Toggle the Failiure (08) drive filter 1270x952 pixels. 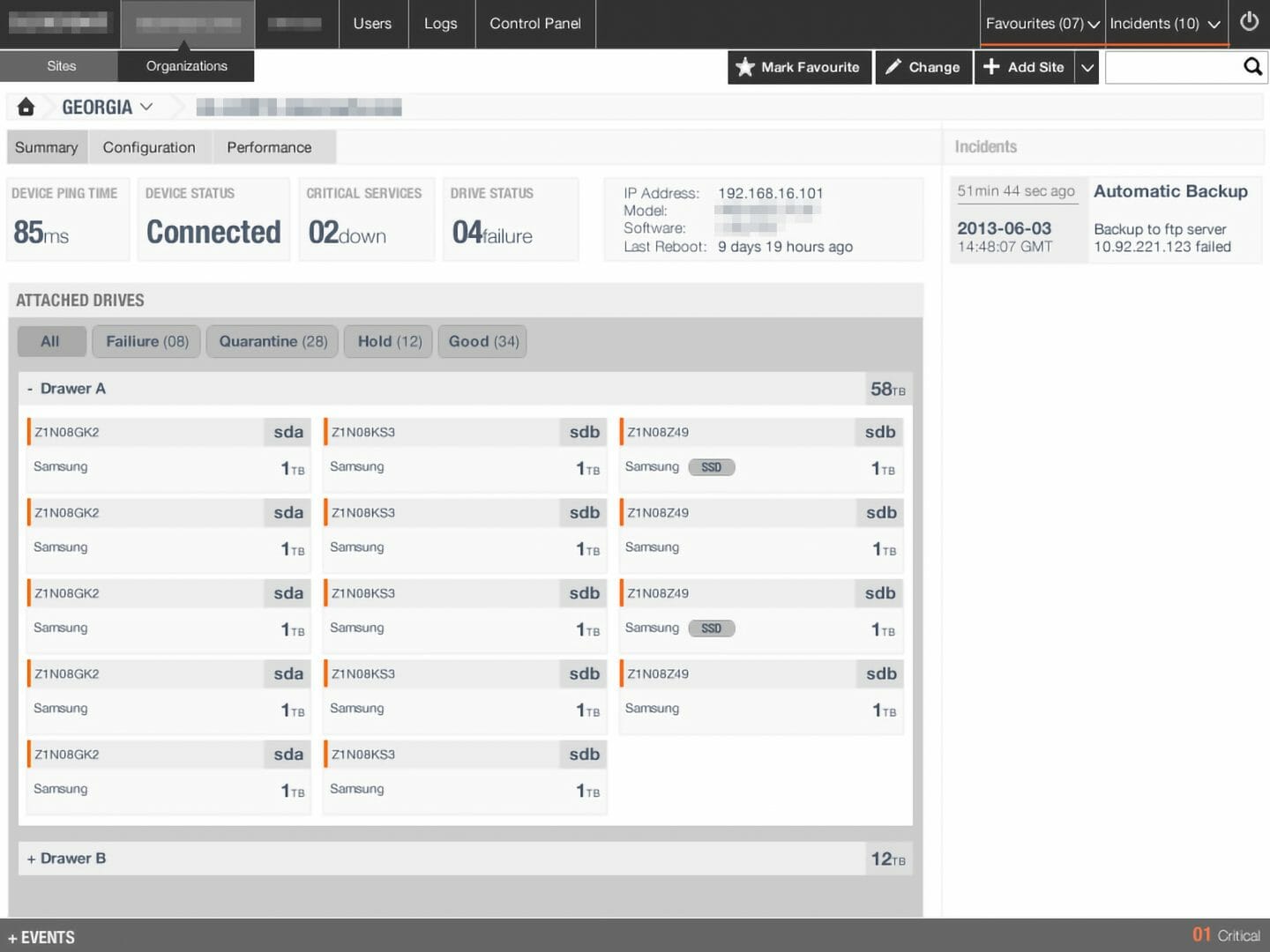[x=146, y=341]
